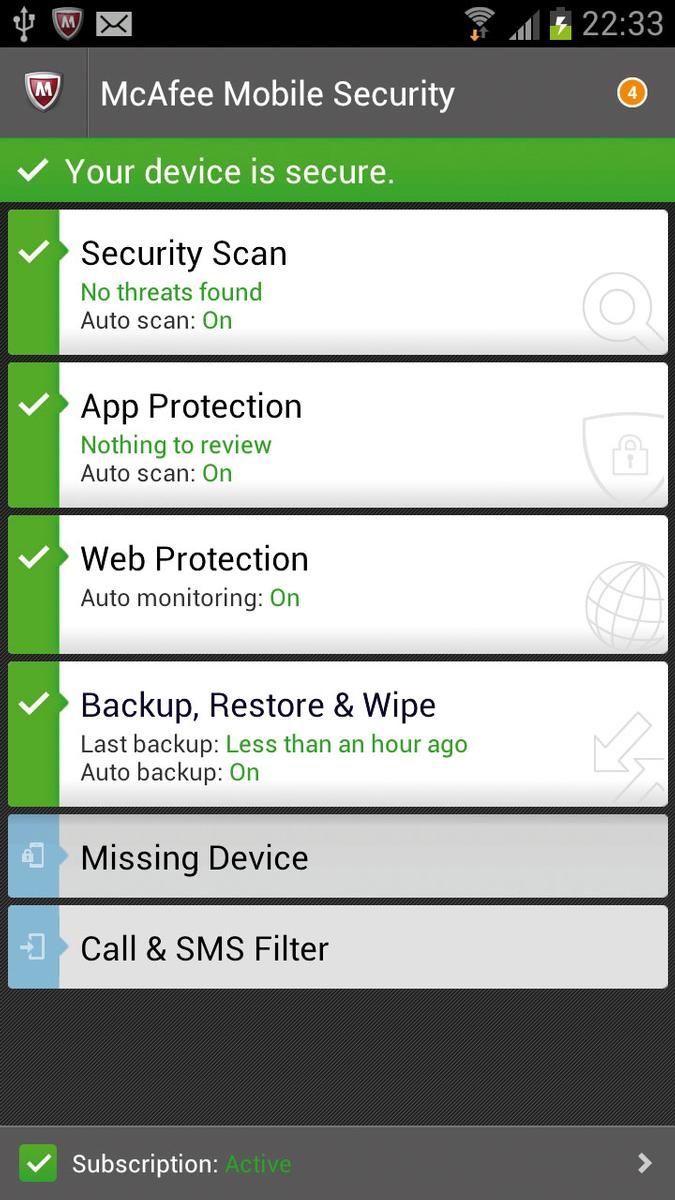Tap the green Subscription checkbox icon

38,1164
